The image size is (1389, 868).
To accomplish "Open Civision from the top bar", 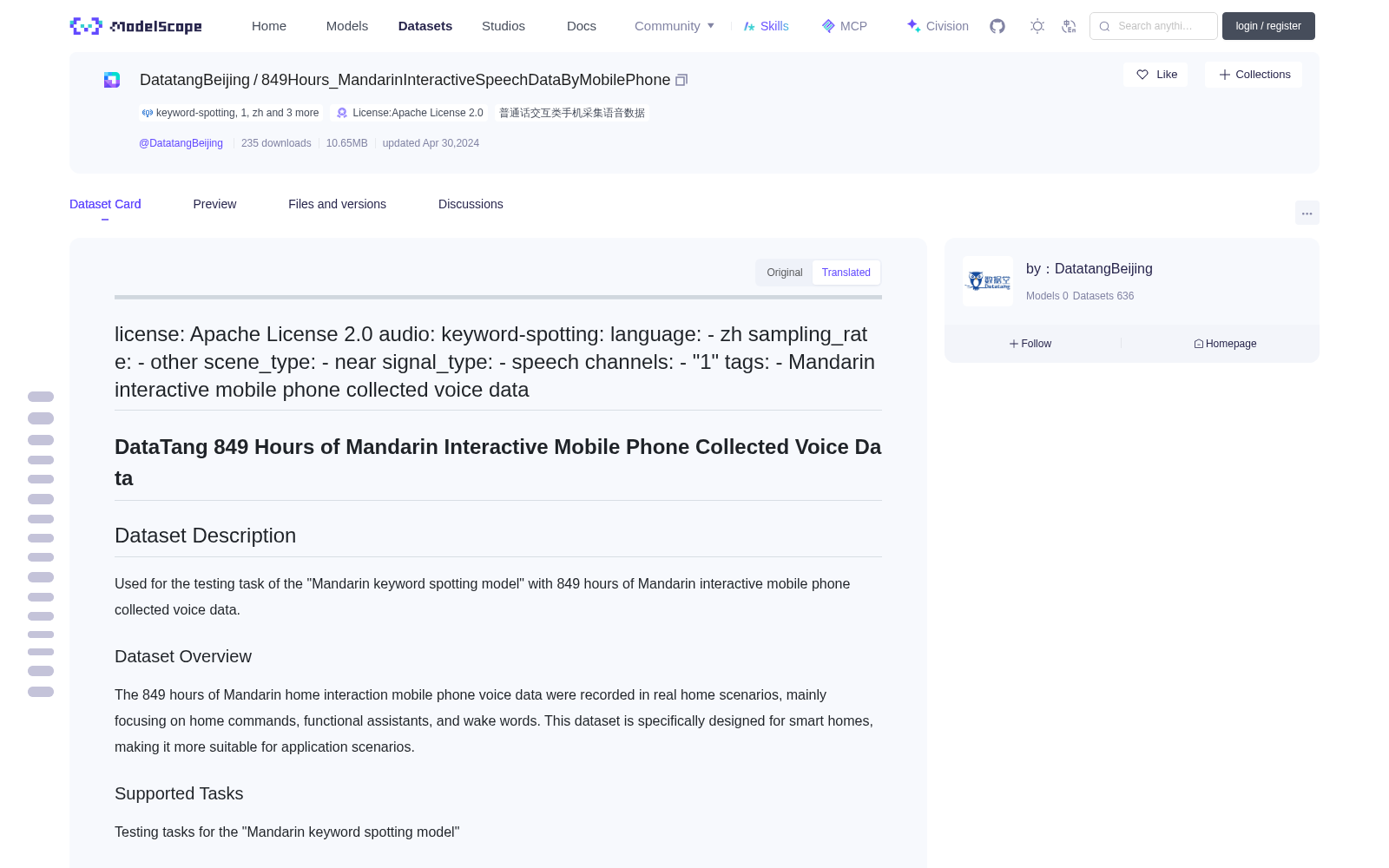I will coord(938,26).
